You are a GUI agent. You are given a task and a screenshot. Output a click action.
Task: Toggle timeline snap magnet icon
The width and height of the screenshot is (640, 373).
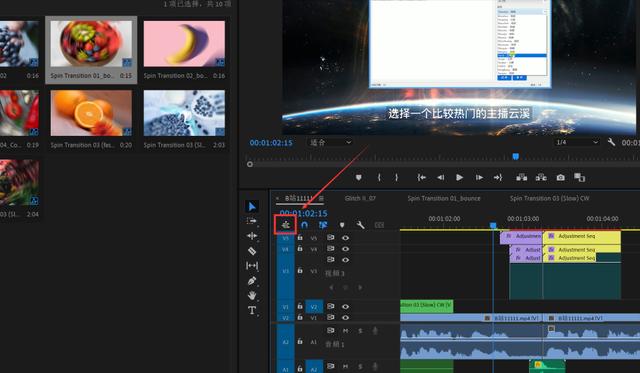pyautogui.click(x=304, y=224)
